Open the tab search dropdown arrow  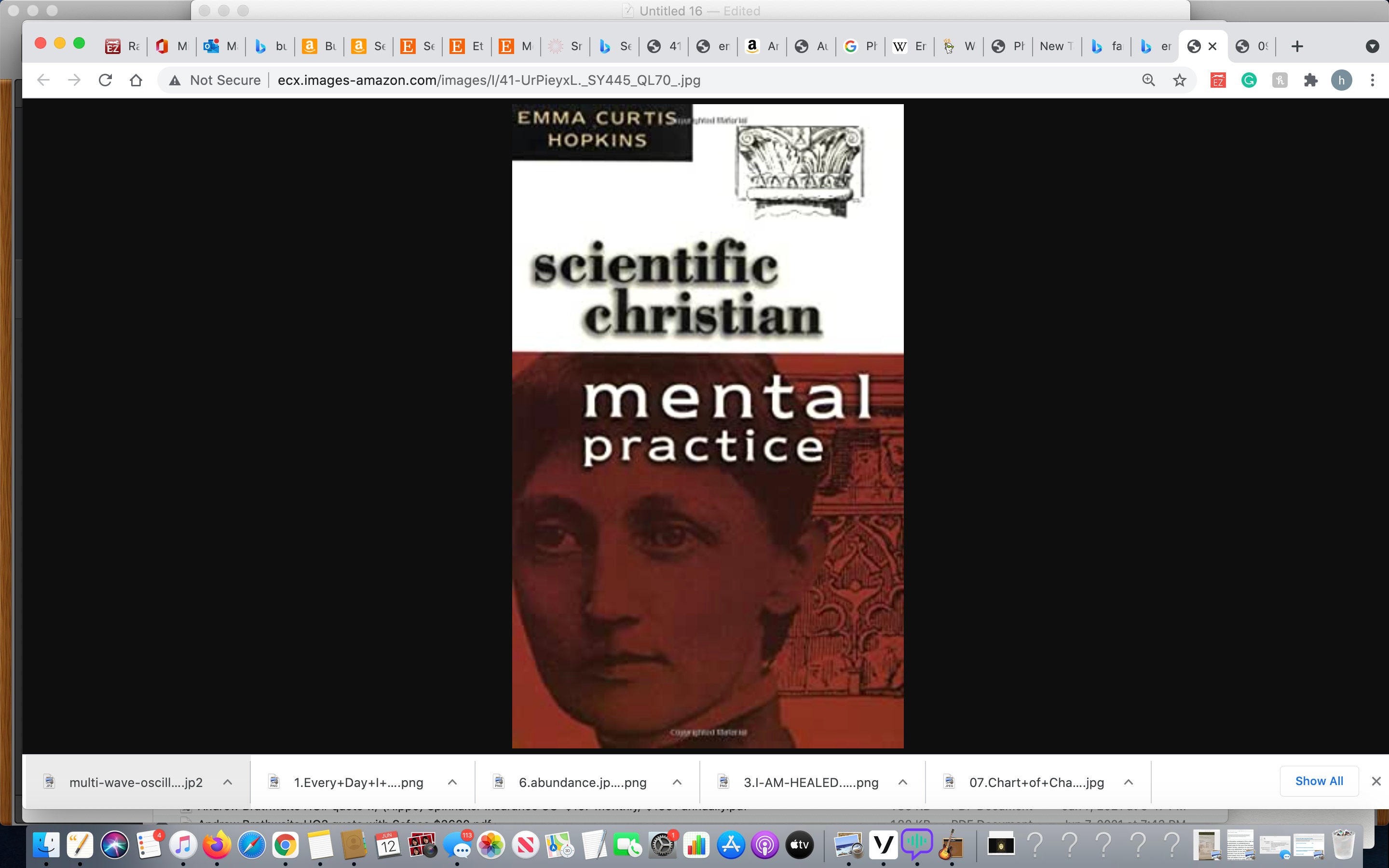tap(1372, 46)
